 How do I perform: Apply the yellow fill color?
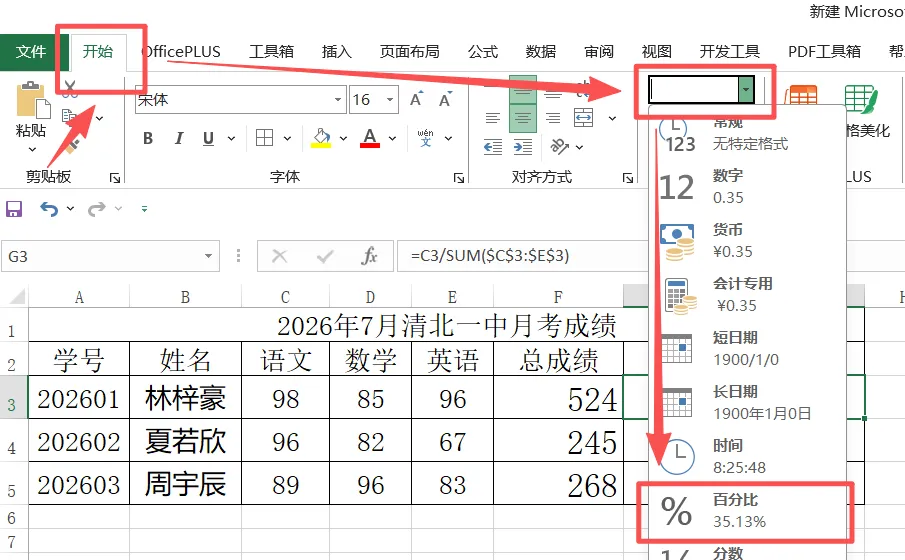pos(321,138)
